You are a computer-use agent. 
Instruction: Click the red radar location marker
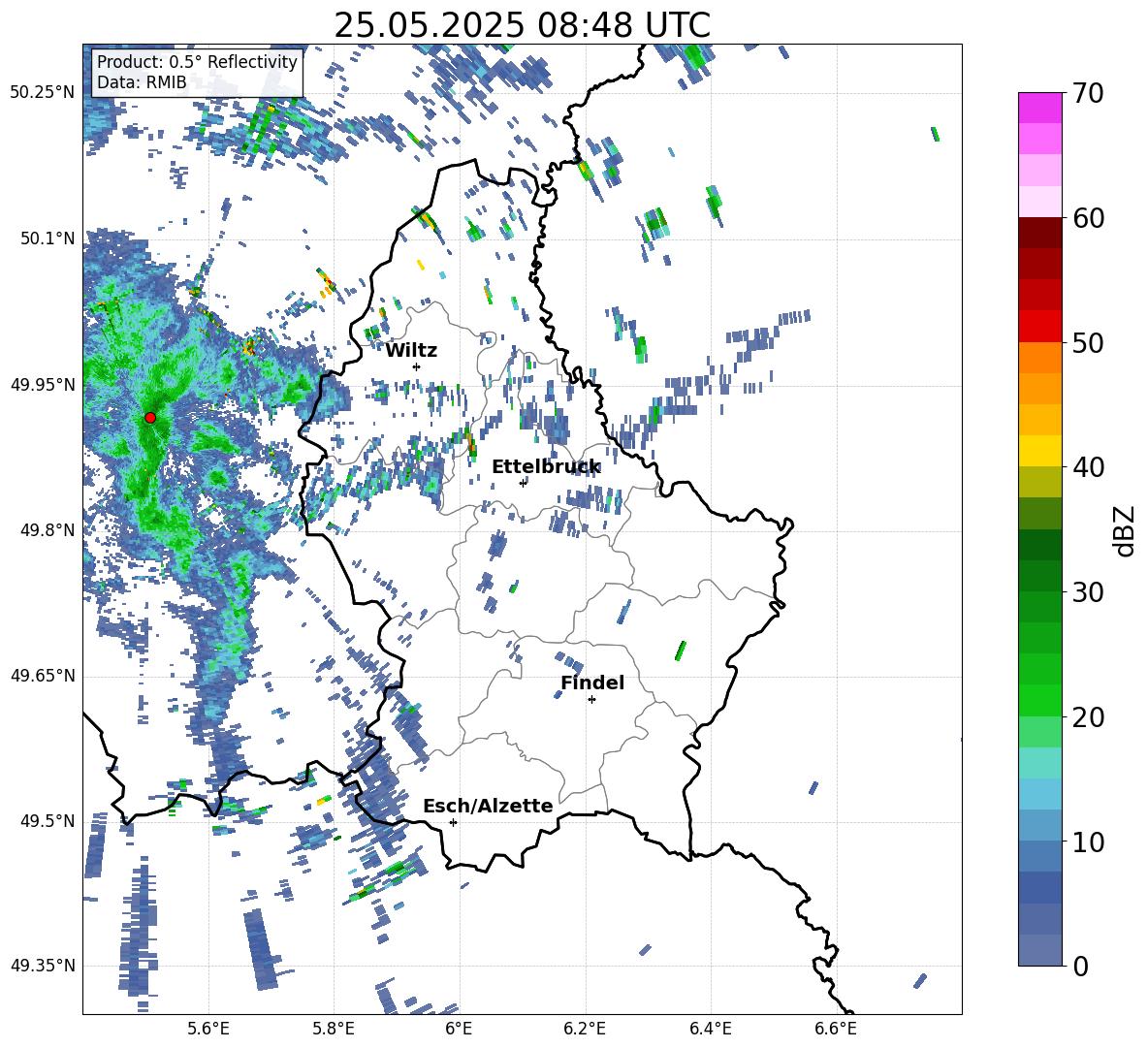tap(150, 417)
